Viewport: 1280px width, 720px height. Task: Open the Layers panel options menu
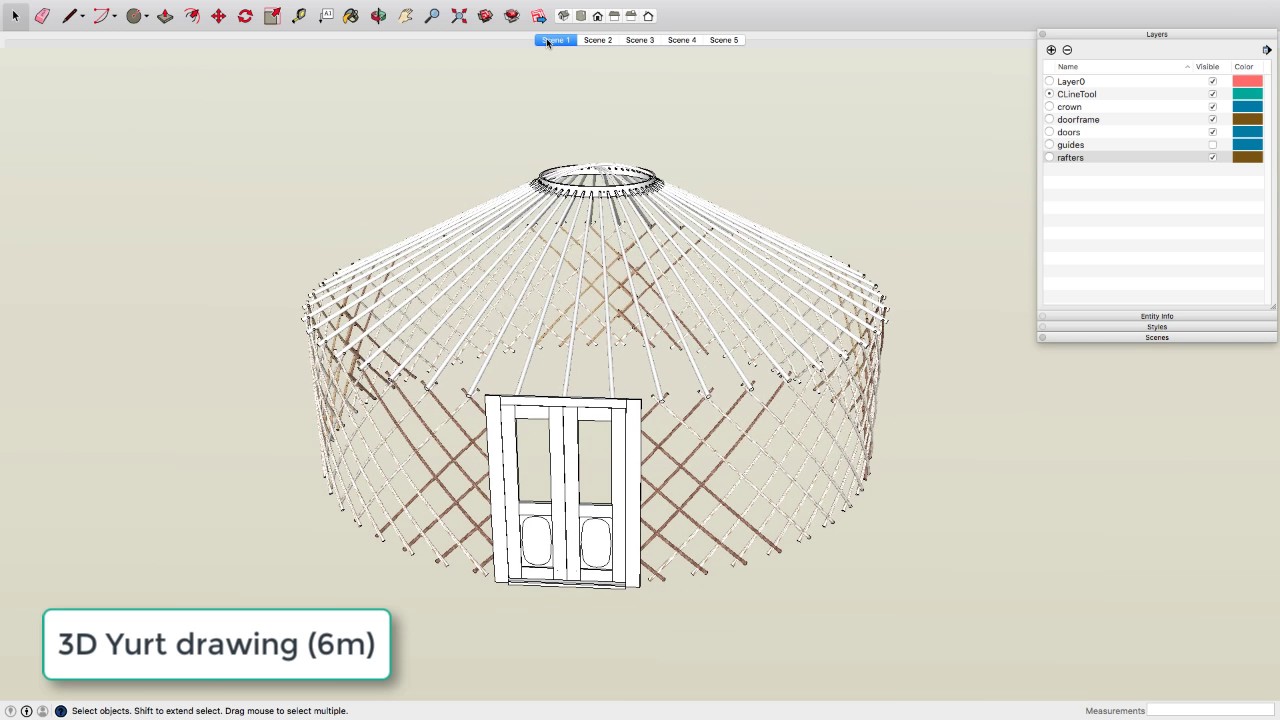(1267, 50)
